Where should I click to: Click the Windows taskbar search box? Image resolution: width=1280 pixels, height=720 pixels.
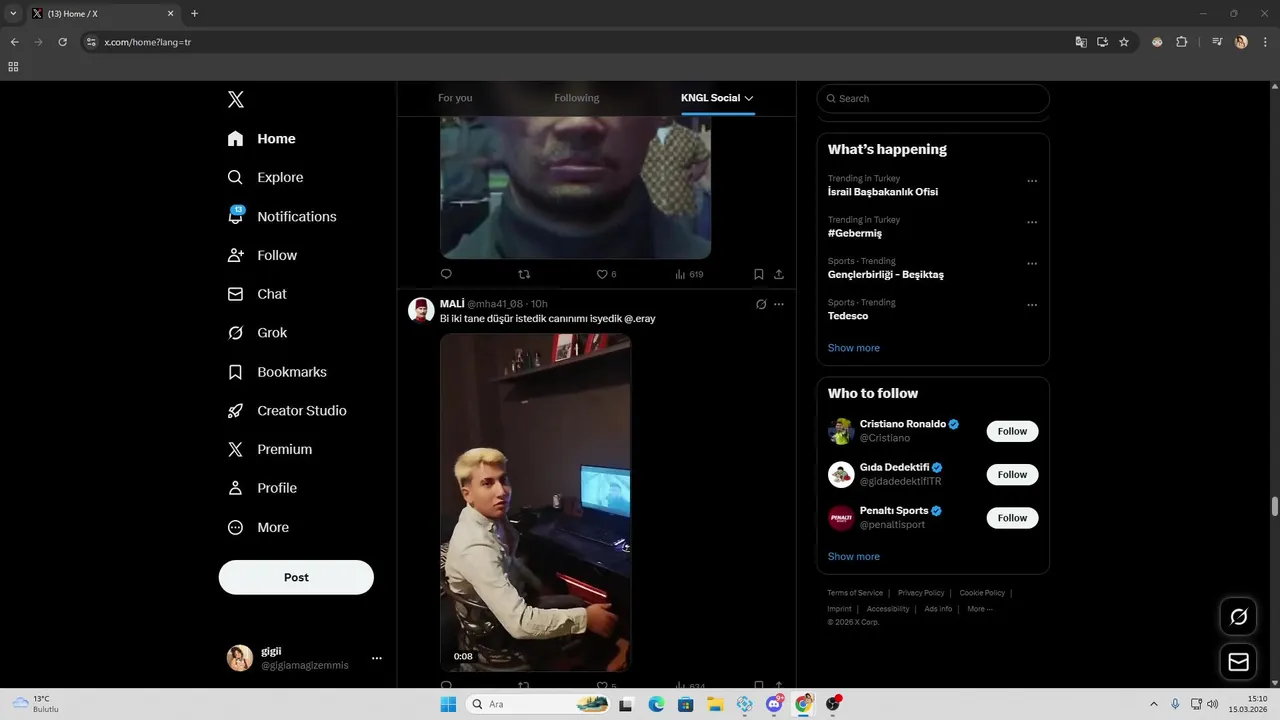tap(538, 704)
